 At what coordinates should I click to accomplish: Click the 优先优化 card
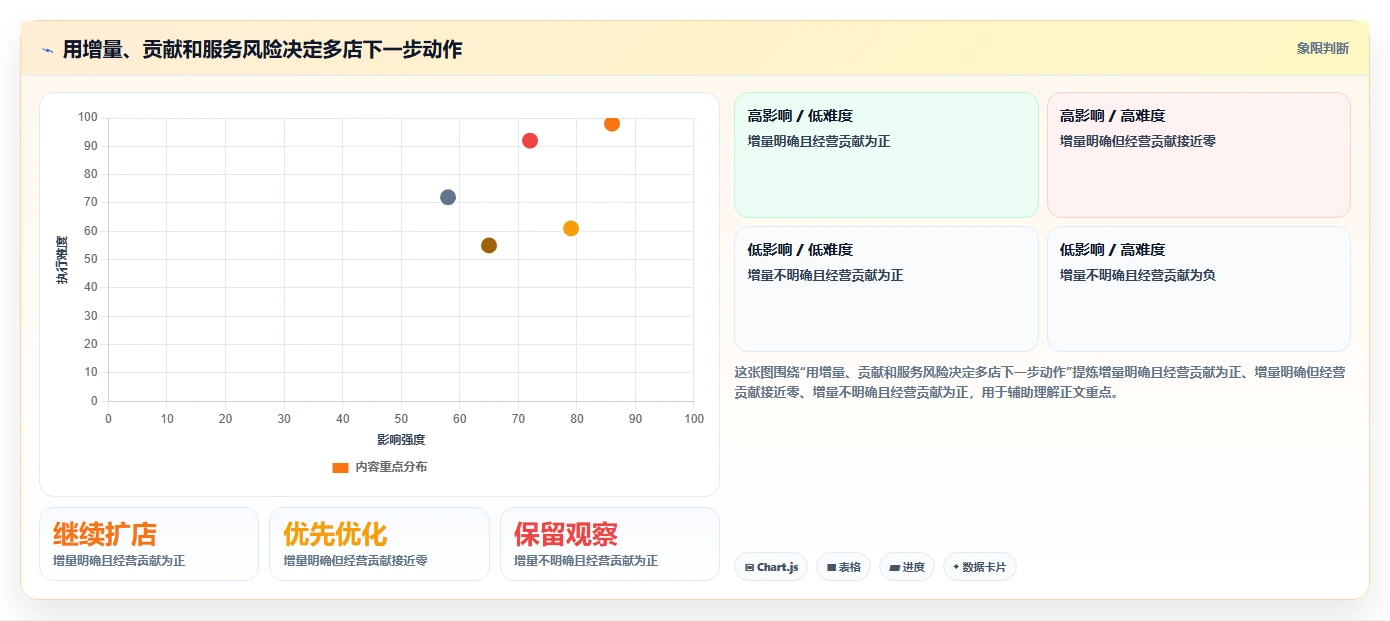point(379,544)
